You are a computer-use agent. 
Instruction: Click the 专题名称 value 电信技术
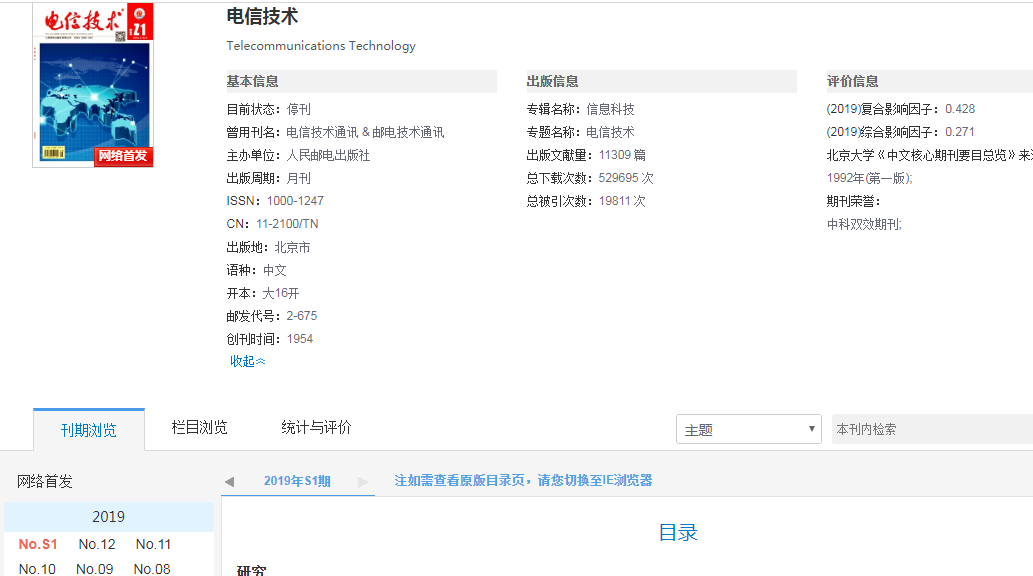611,132
